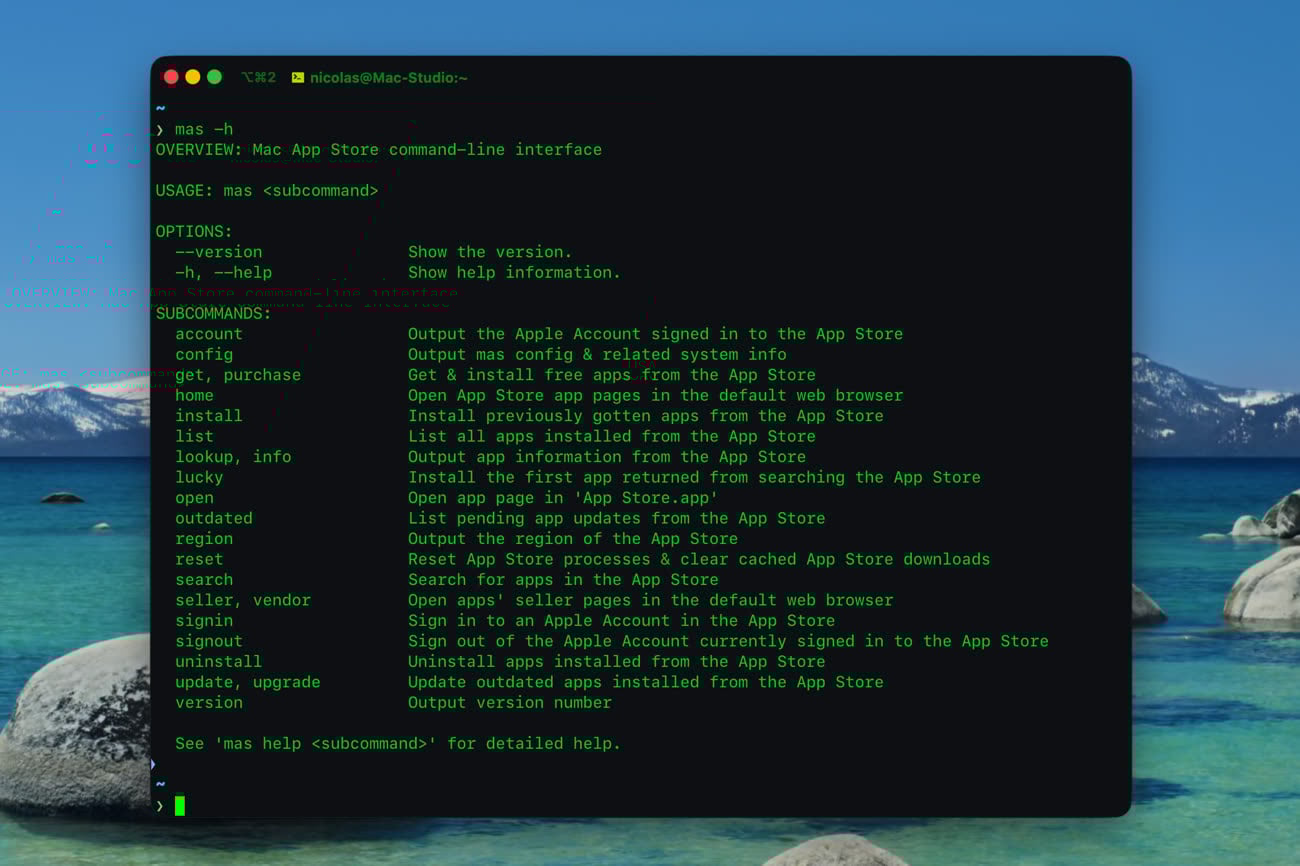
Task: Click the 'account' subcommand text
Action: click(x=208, y=334)
